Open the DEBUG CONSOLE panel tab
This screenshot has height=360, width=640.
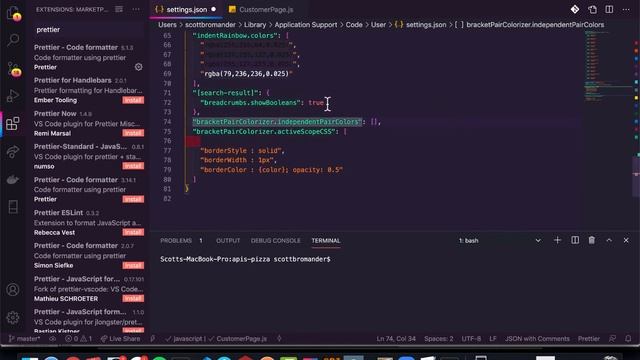click(x=276, y=240)
